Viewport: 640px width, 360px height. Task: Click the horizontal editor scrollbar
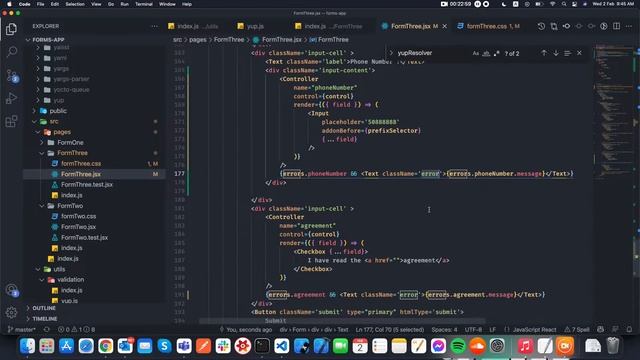(x=342, y=321)
